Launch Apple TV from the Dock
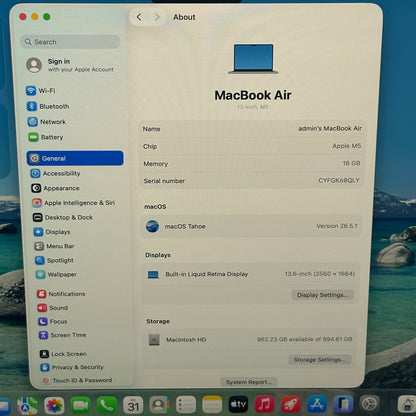This screenshot has width=416, height=416. 238,404
